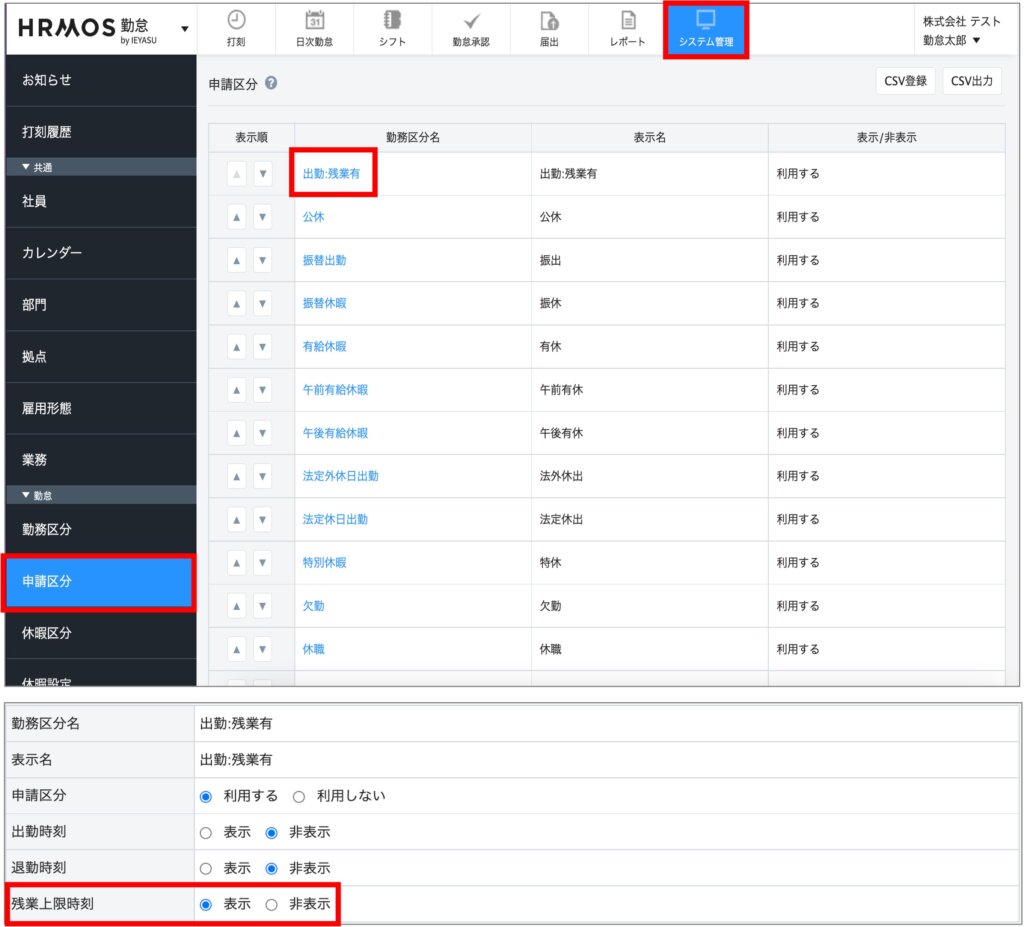The height and width of the screenshot is (927, 1024).
Task: Click the help icon beside 申請区分 heading
Action: [271, 85]
